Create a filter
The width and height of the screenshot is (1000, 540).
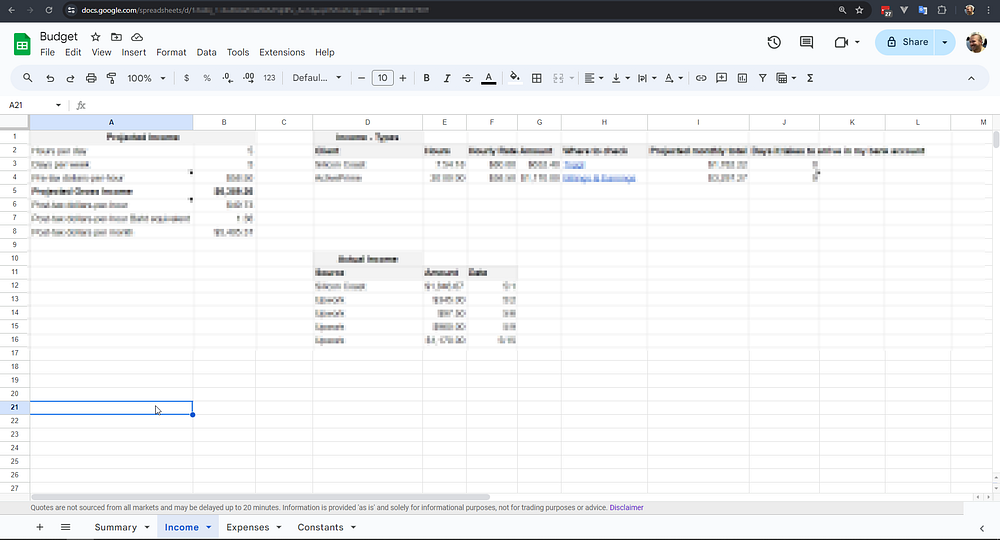click(763, 78)
